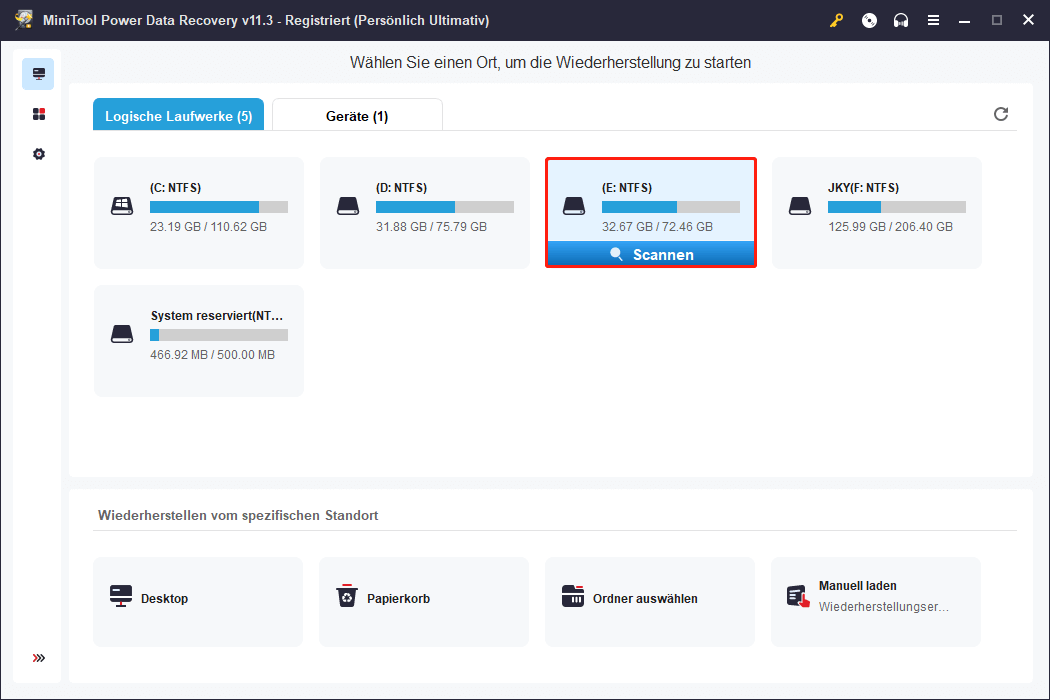The width and height of the screenshot is (1050, 700).
Task: Select the Logische Laufwerke tab
Action: 177,114
